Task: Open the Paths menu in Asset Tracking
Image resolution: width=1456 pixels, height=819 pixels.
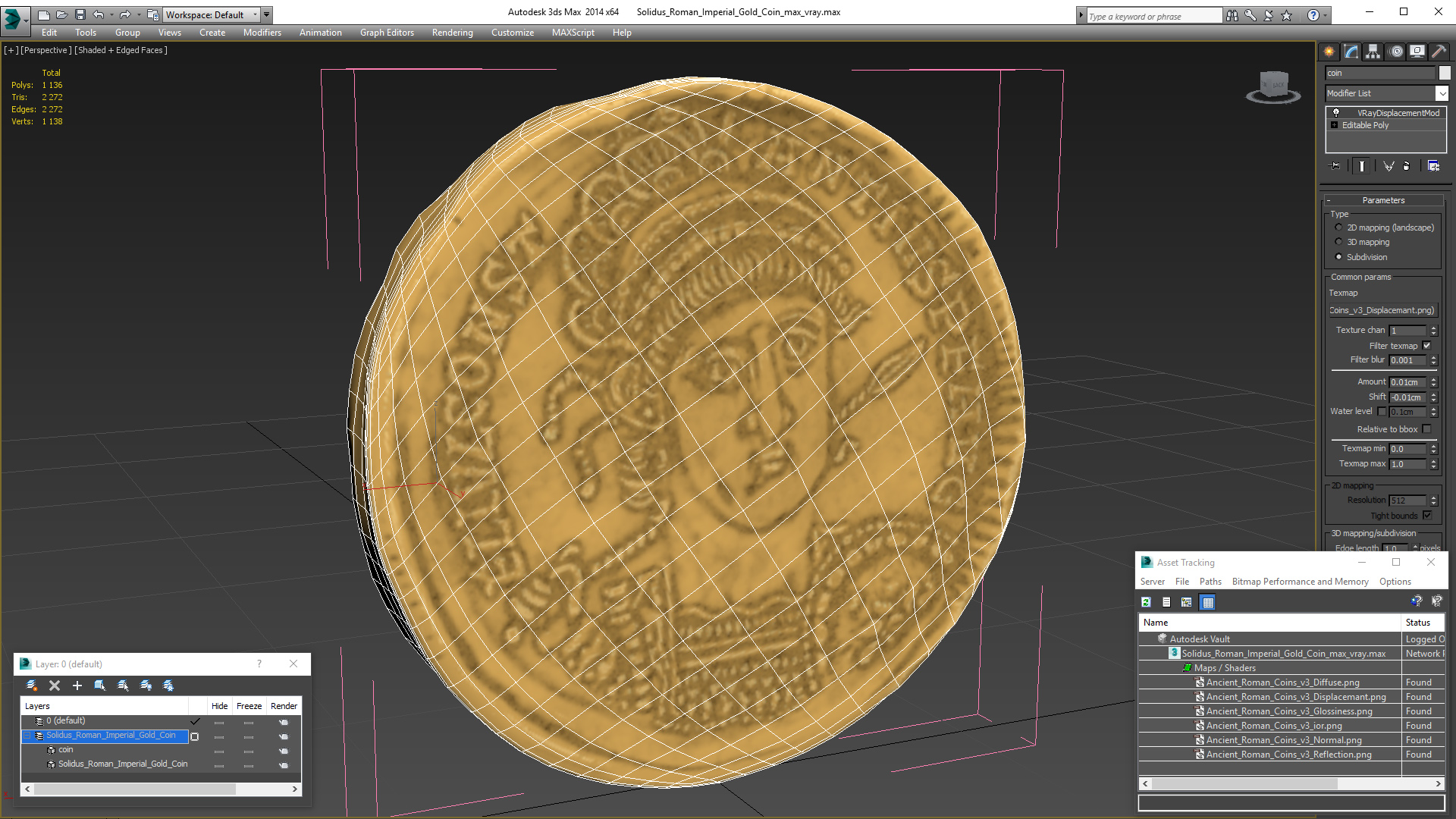Action: click(1210, 582)
